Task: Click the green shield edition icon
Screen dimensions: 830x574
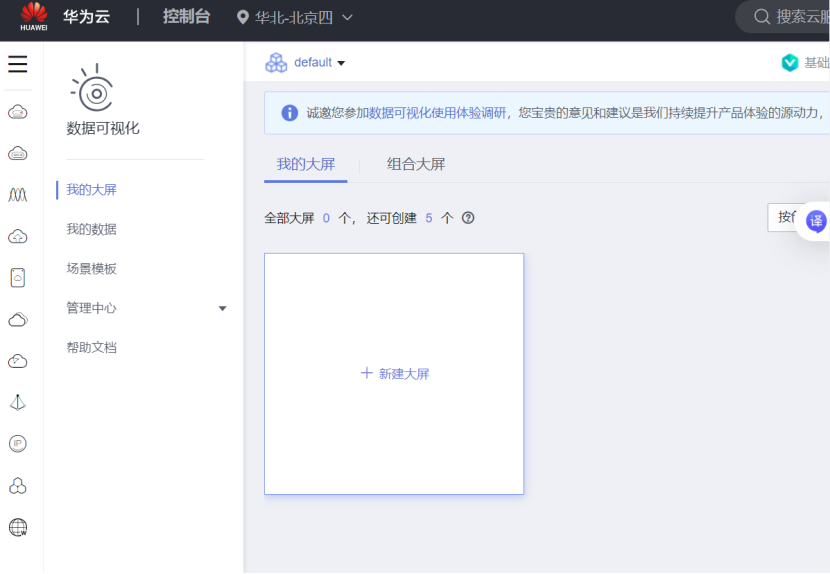Action: click(790, 62)
